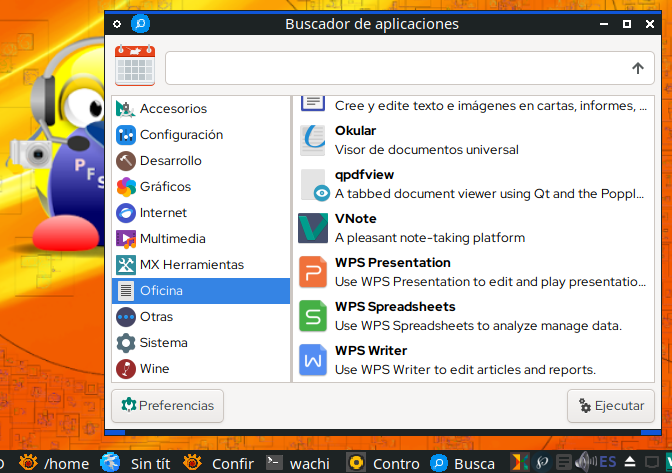Click the Wine glass icon
This screenshot has height=473, width=672.
pyautogui.click(x=126, y=369)
